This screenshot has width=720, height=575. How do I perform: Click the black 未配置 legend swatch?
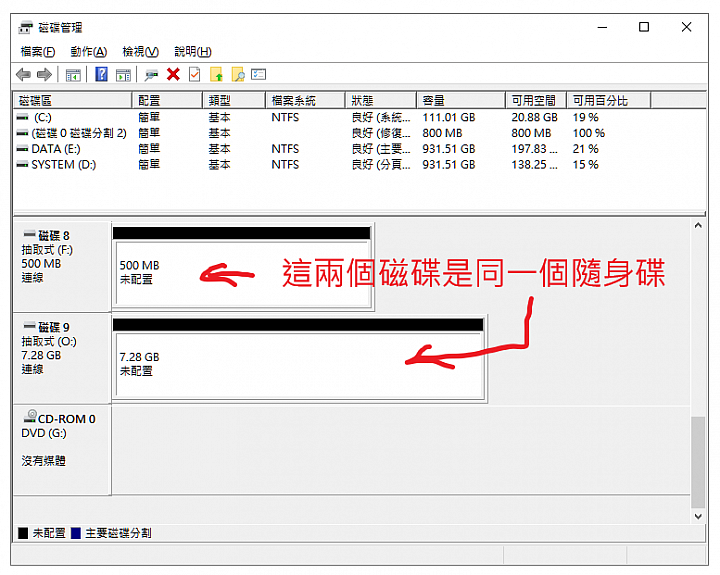tap(23, 533)
